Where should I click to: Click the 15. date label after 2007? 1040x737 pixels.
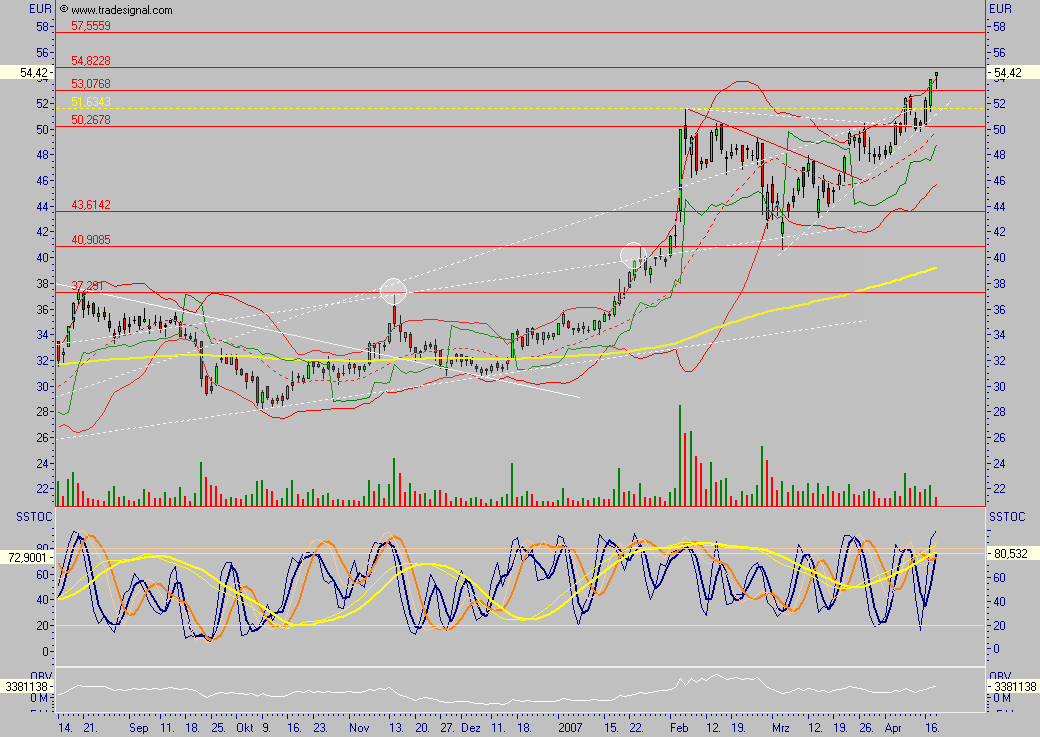point(612,728)
